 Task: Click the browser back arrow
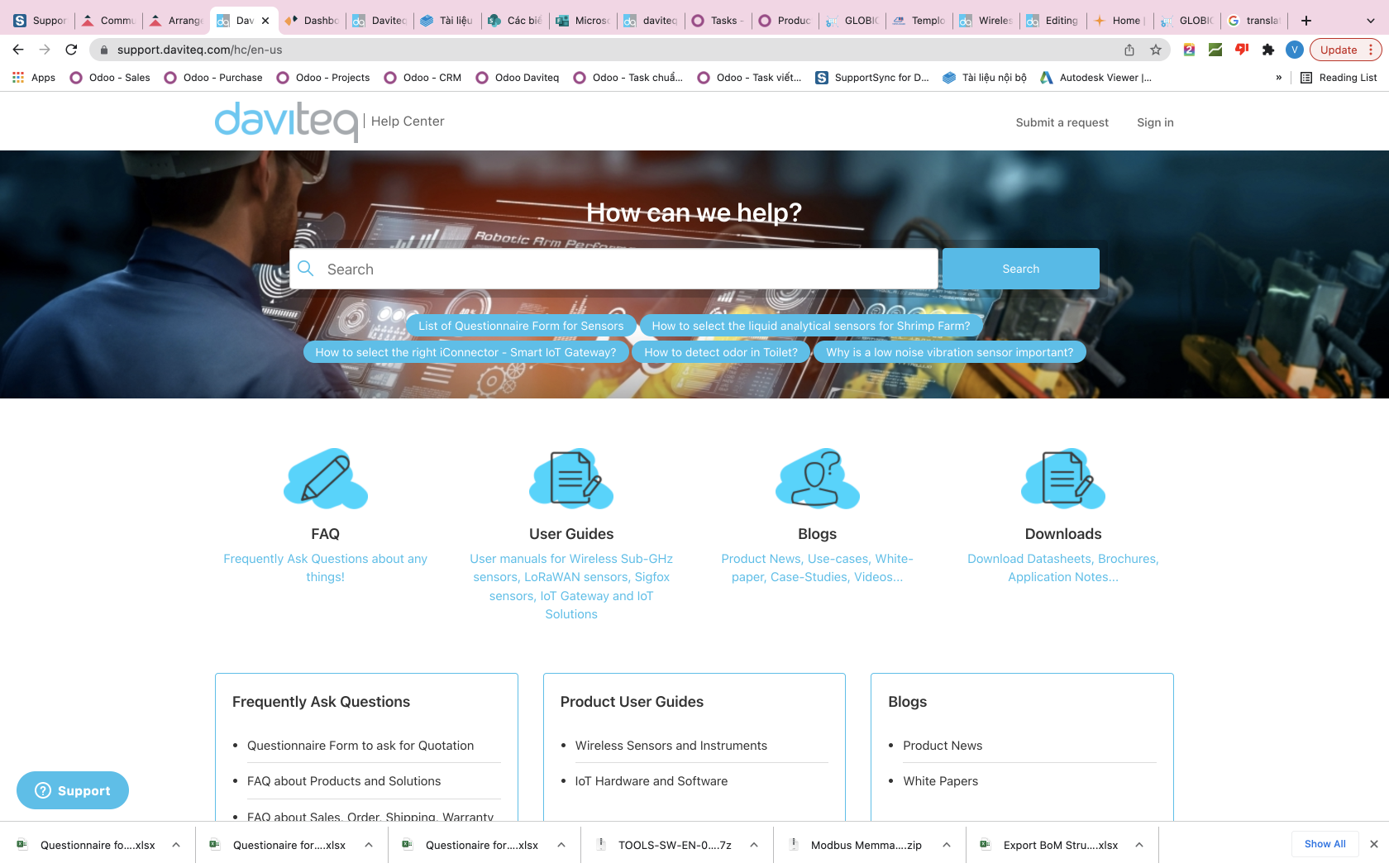click(18, 50)
